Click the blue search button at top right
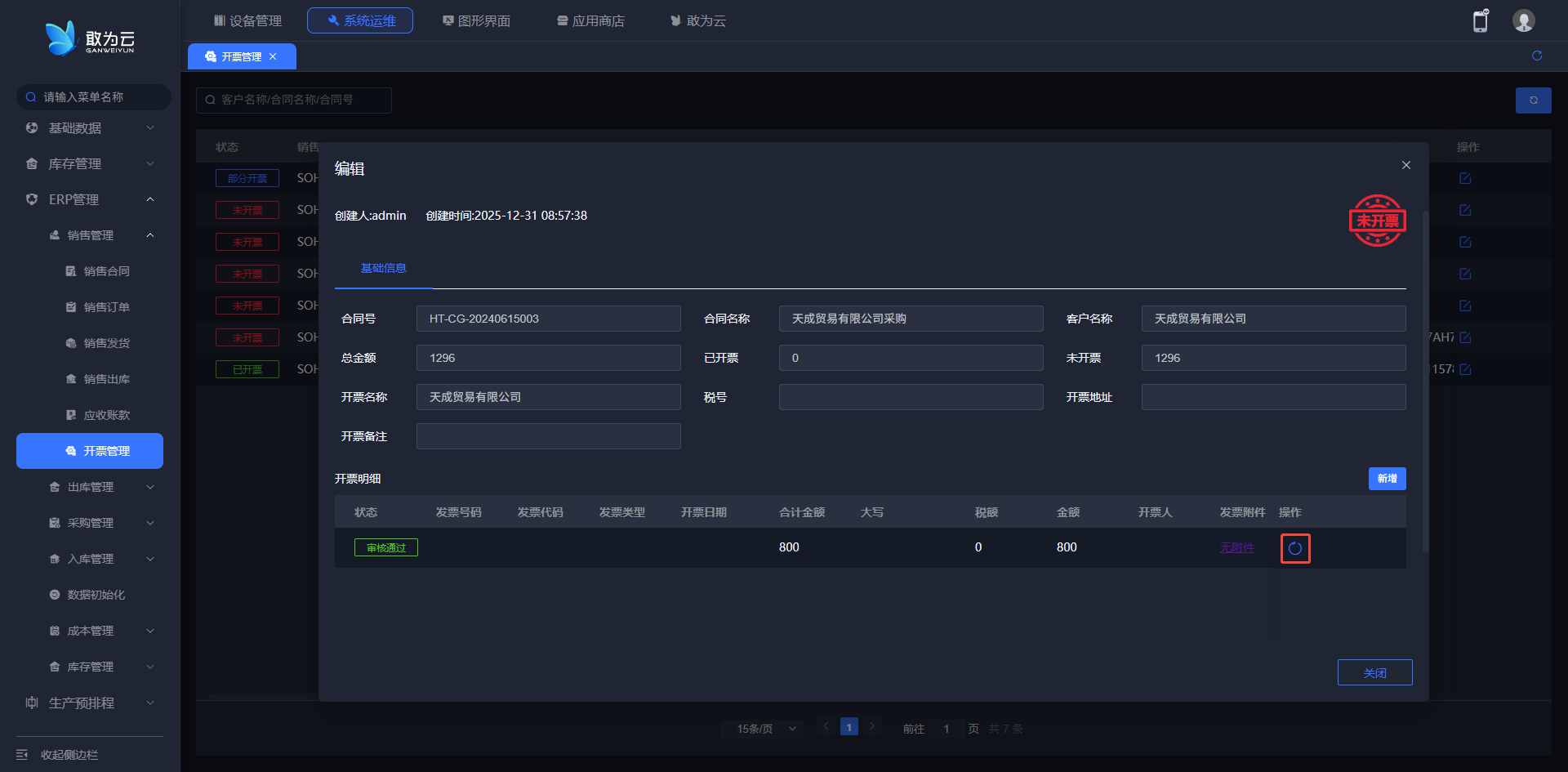The image size is (1568, 772). pyautogui.click(x=1533, y=100)
